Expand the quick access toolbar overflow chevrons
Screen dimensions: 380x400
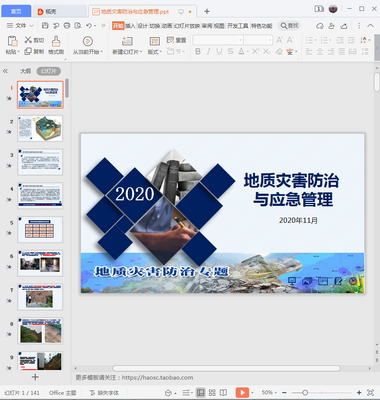103,26
